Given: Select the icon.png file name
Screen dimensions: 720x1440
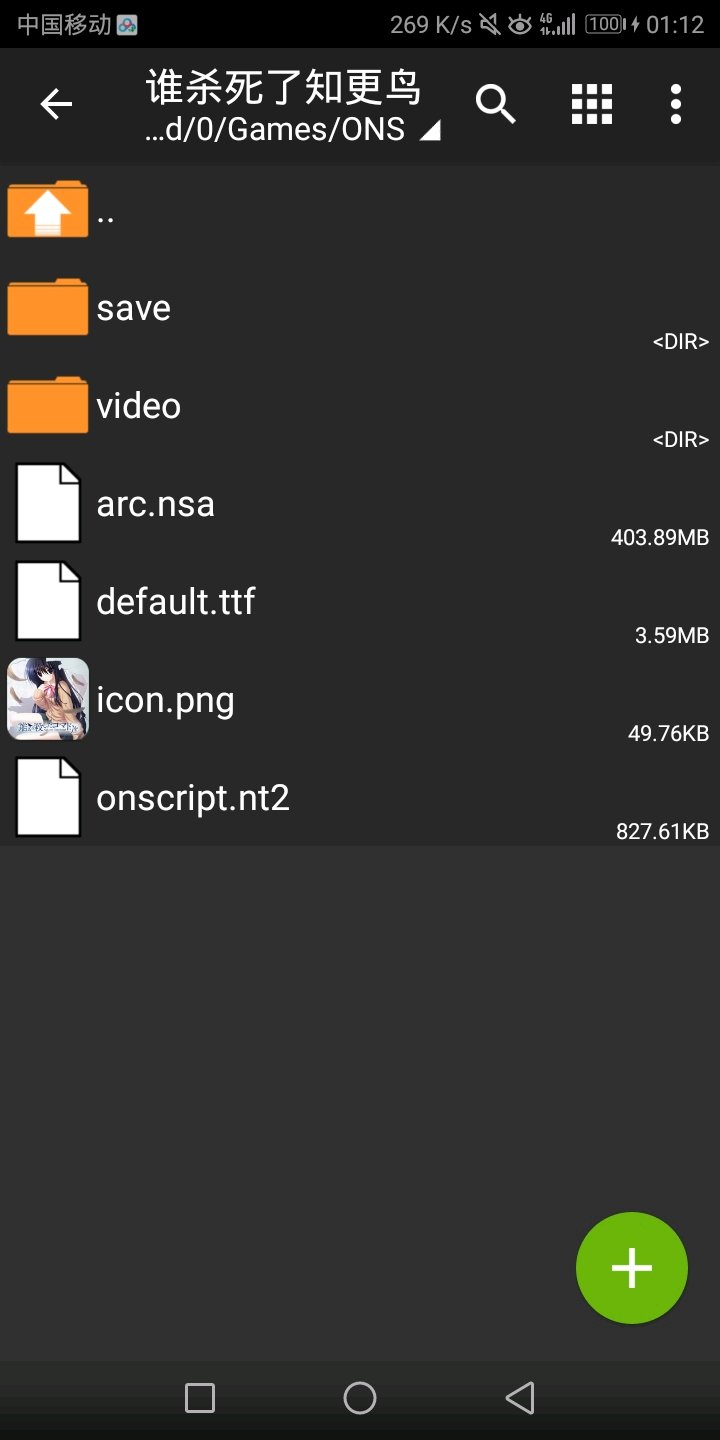Looking at the screenshot, I should [x=165, y=700].
